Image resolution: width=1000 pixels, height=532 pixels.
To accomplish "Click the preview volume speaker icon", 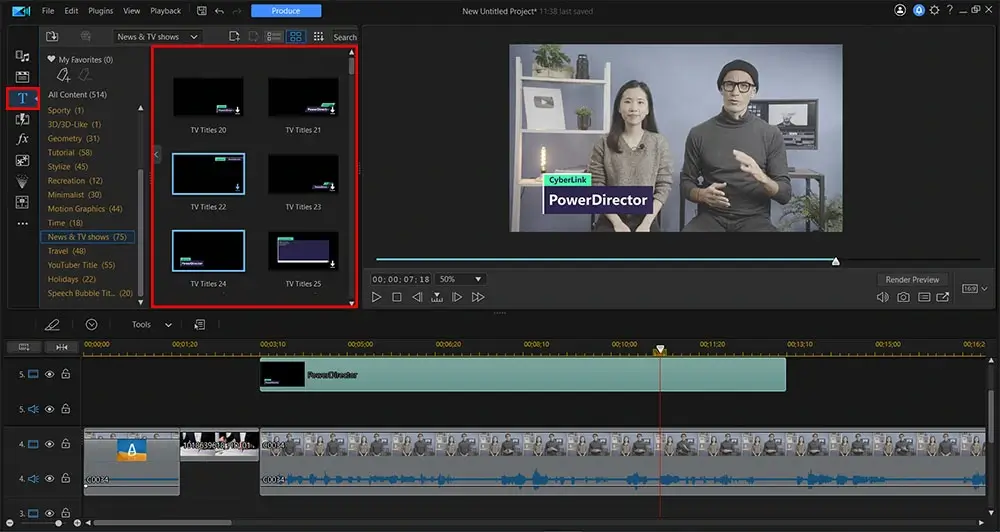I will pos(882,297).
